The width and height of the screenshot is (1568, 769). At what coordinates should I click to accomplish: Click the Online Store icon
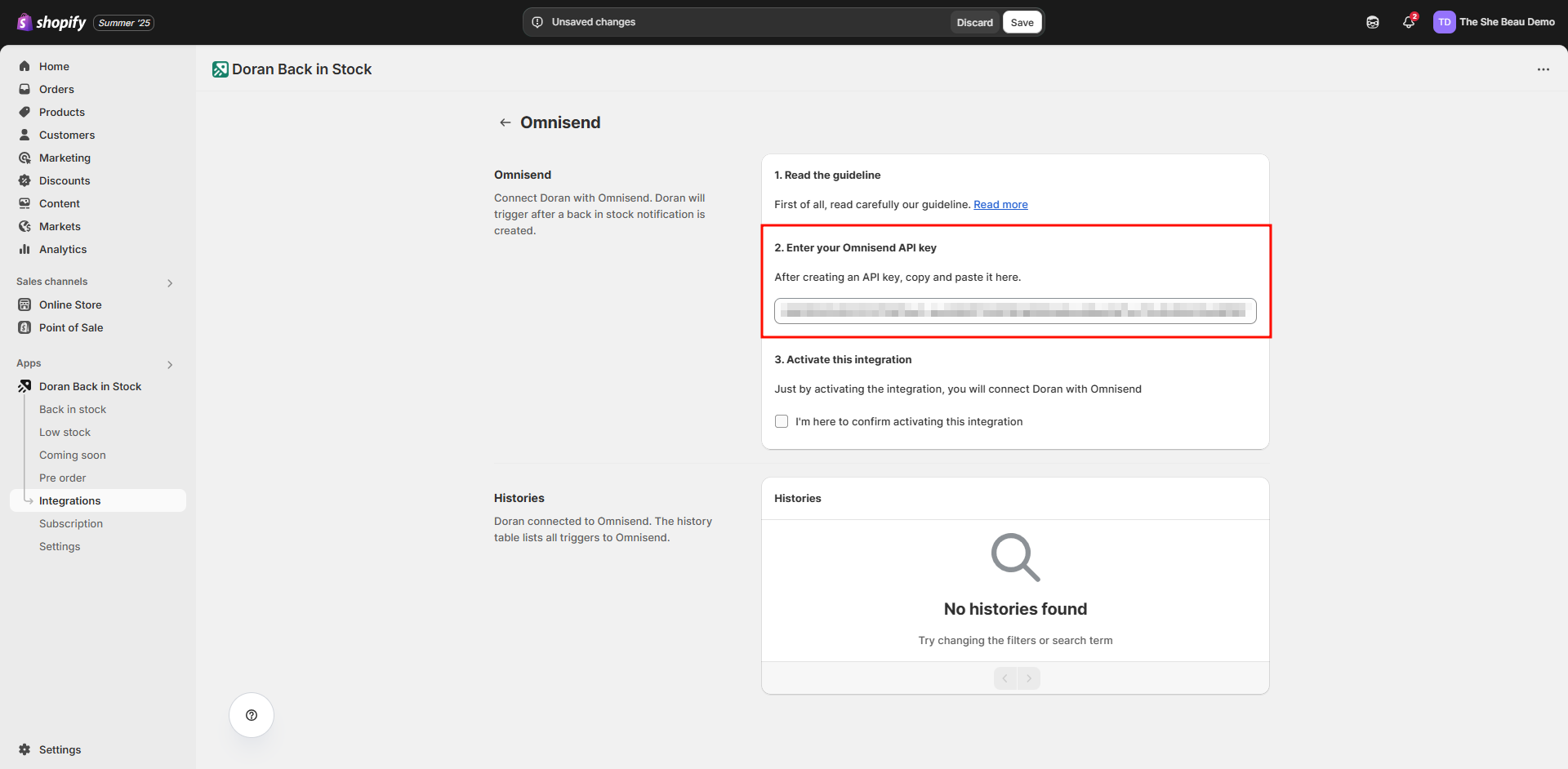[x=24, y=304]
